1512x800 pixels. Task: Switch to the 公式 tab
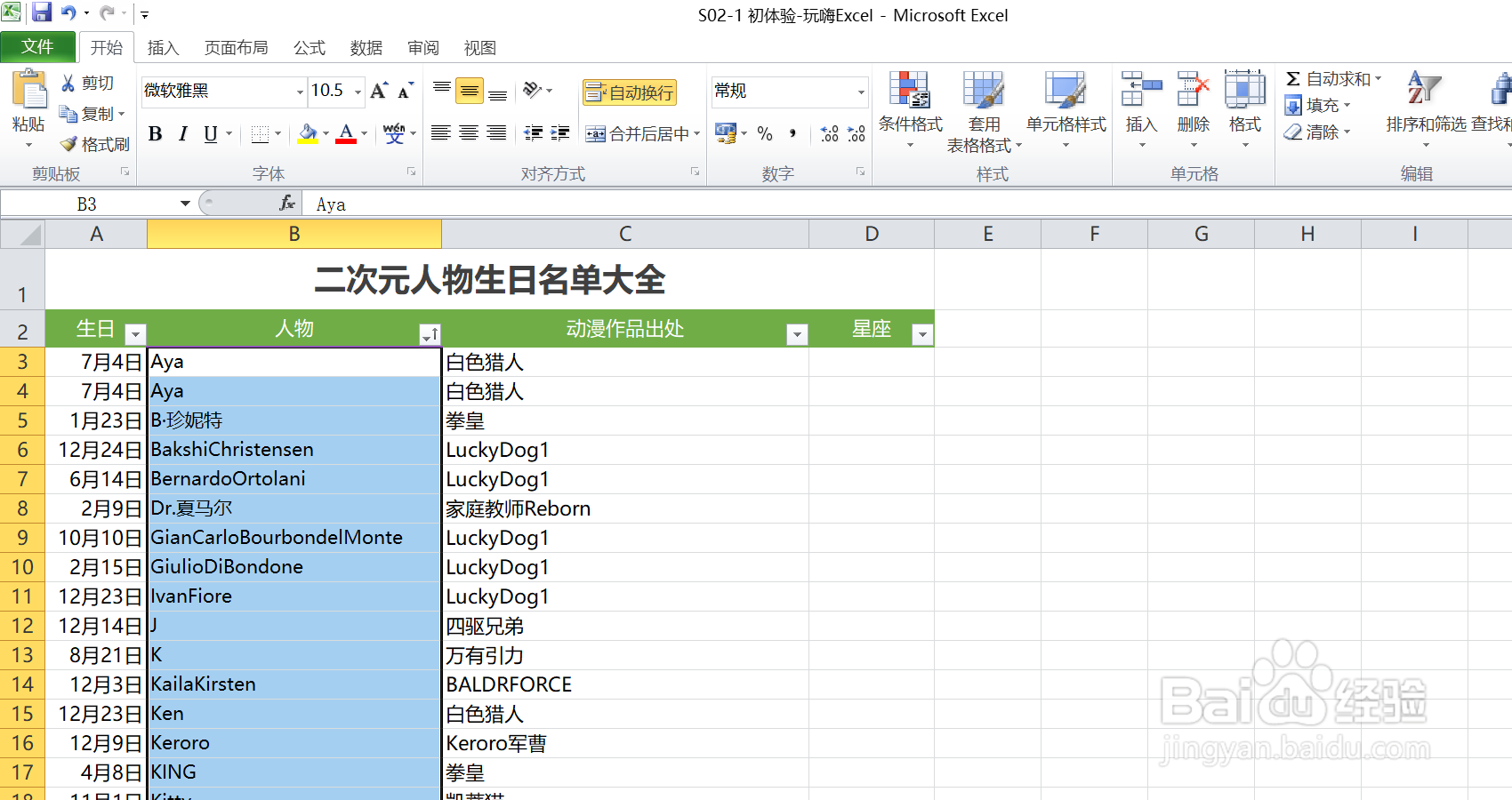point(310,48)
